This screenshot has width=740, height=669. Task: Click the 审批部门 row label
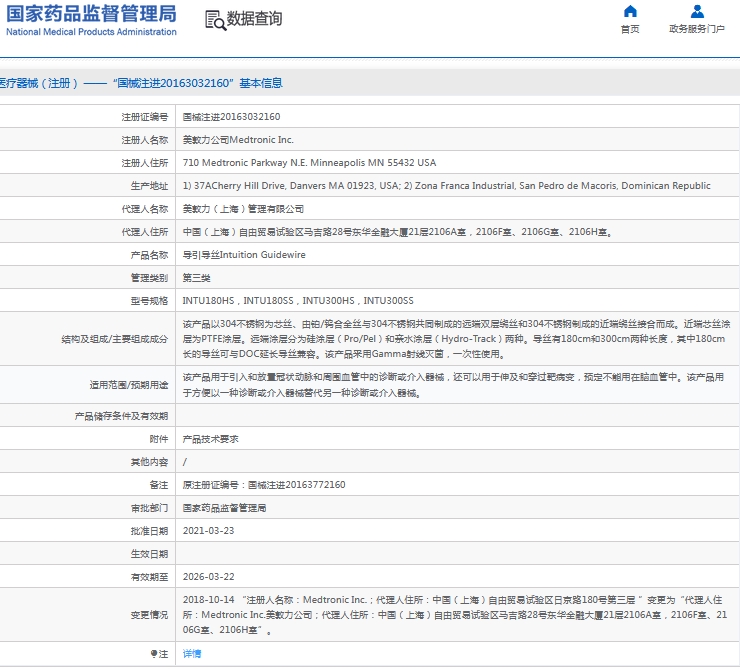[149, 508]
